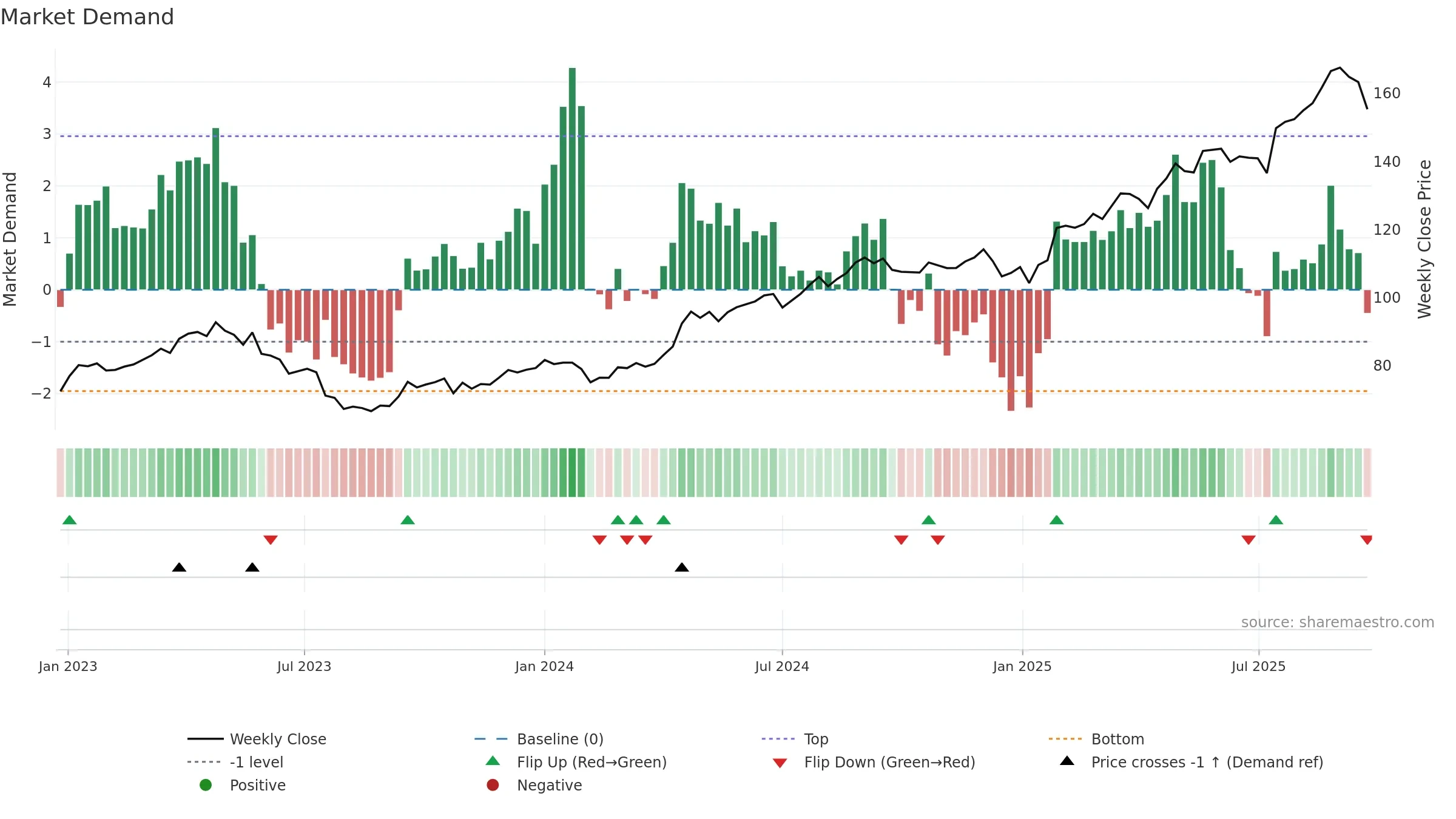This screenshot has width=1456, height=819.
Task: Click the last red triangle at chart's right edge
Action: pyautogui.click(x=1366, y=540)
